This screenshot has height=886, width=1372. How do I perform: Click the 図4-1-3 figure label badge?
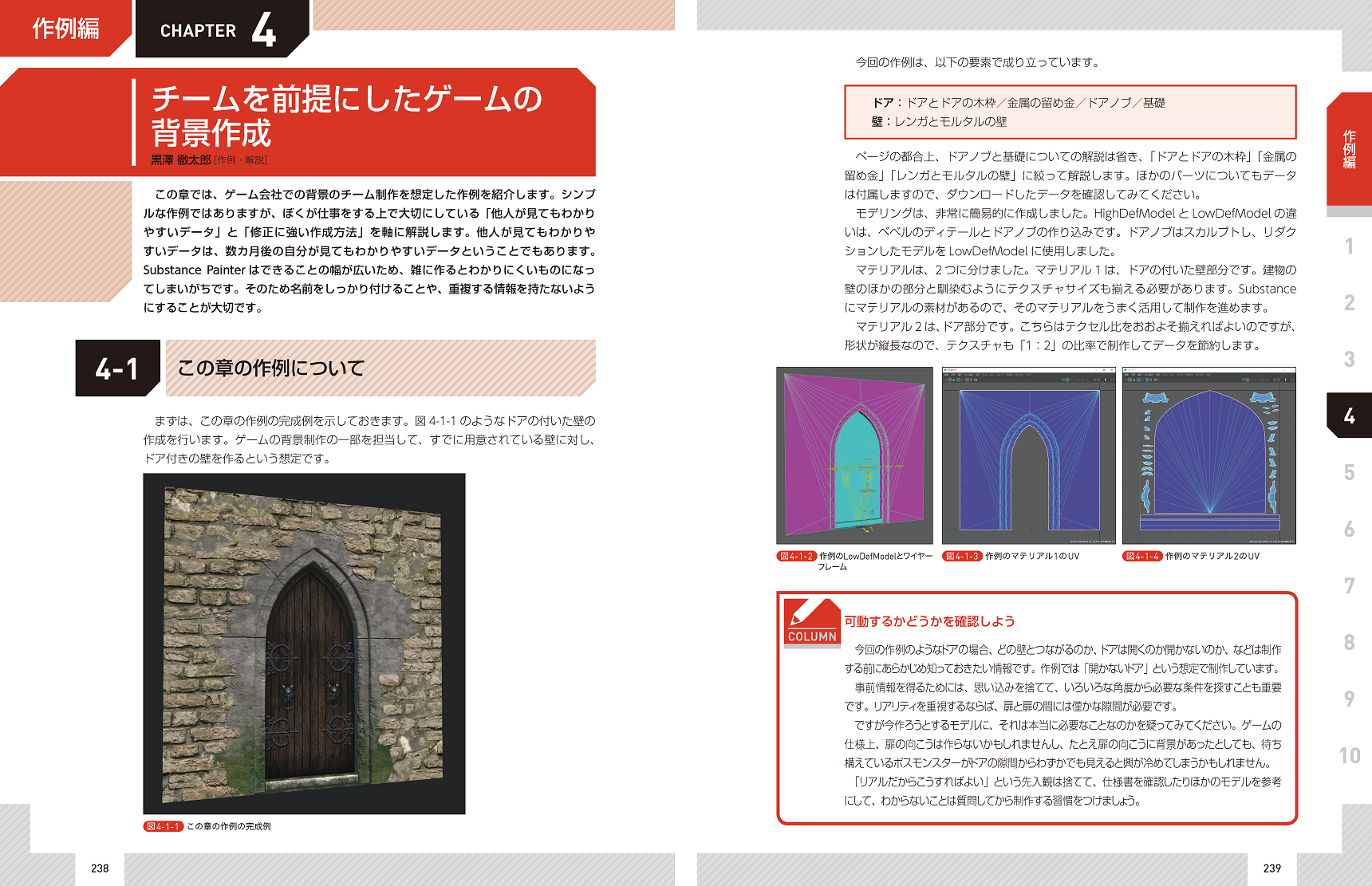coord(962,557)
